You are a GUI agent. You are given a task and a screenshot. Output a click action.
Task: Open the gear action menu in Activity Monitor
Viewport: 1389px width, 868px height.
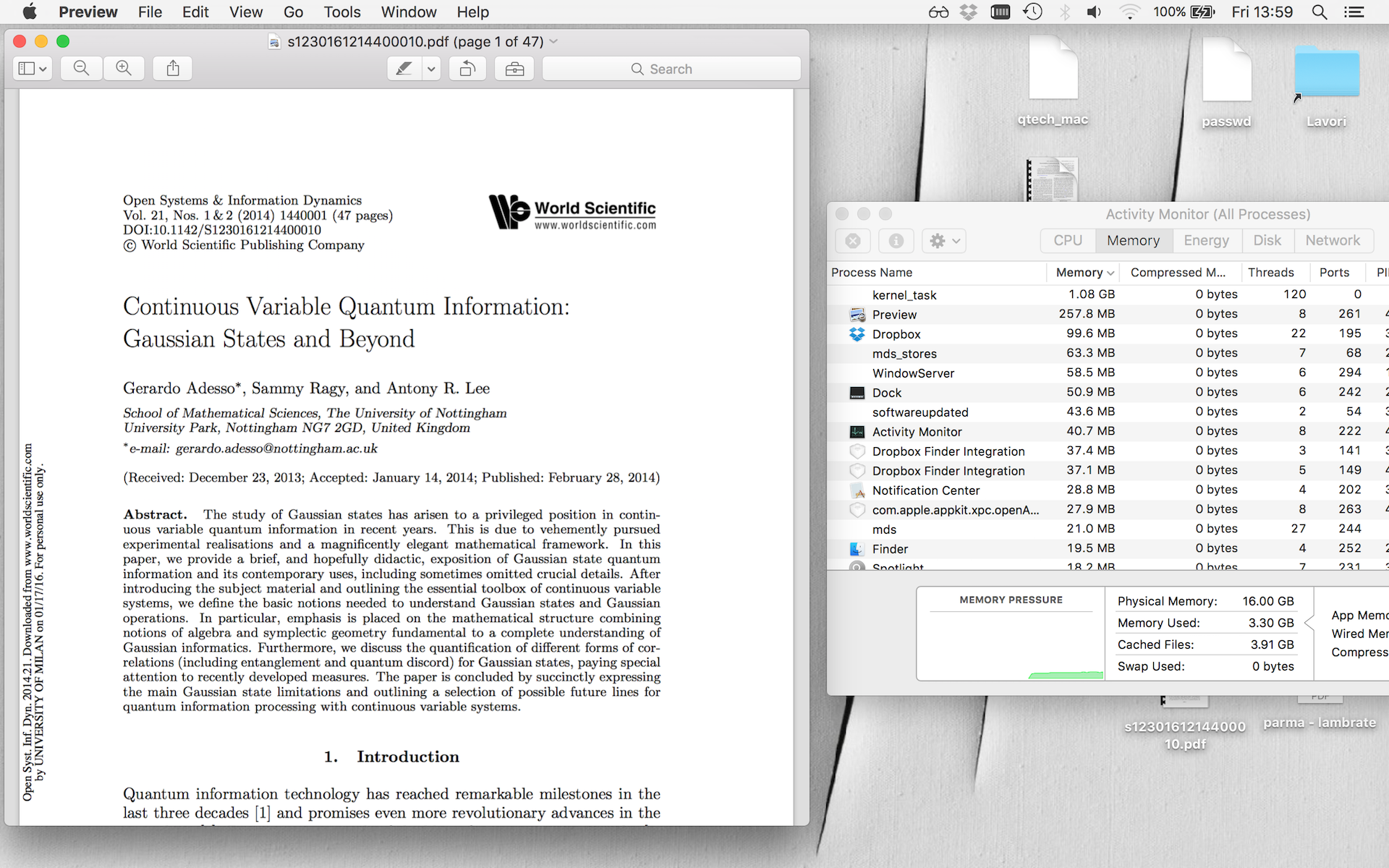point(944,241)
